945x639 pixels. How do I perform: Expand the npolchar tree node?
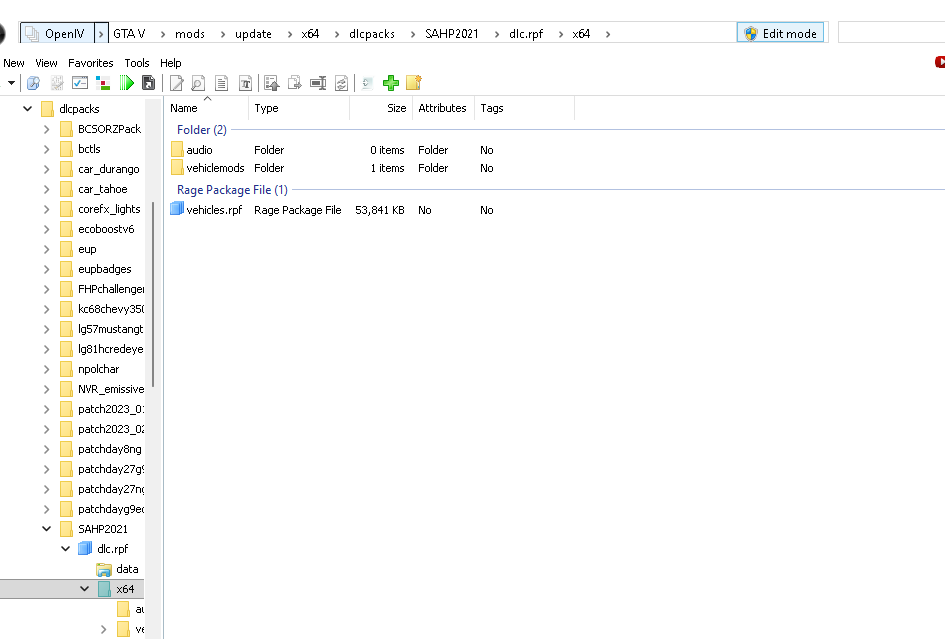click(46, 369)
